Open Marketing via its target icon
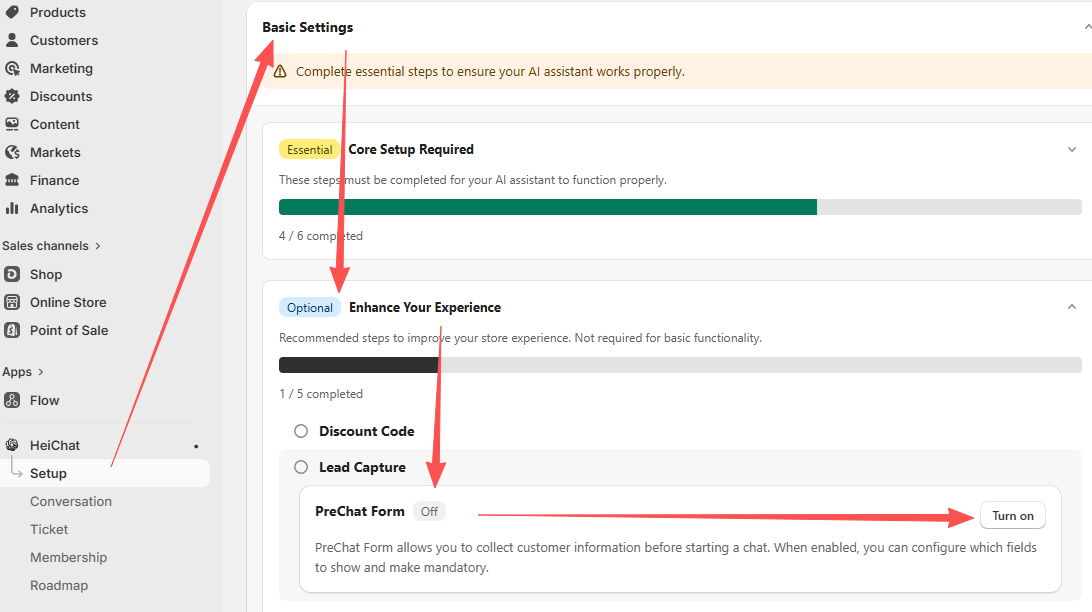Viewport: 1092px width, 612px height. click(x=12, y=68)
